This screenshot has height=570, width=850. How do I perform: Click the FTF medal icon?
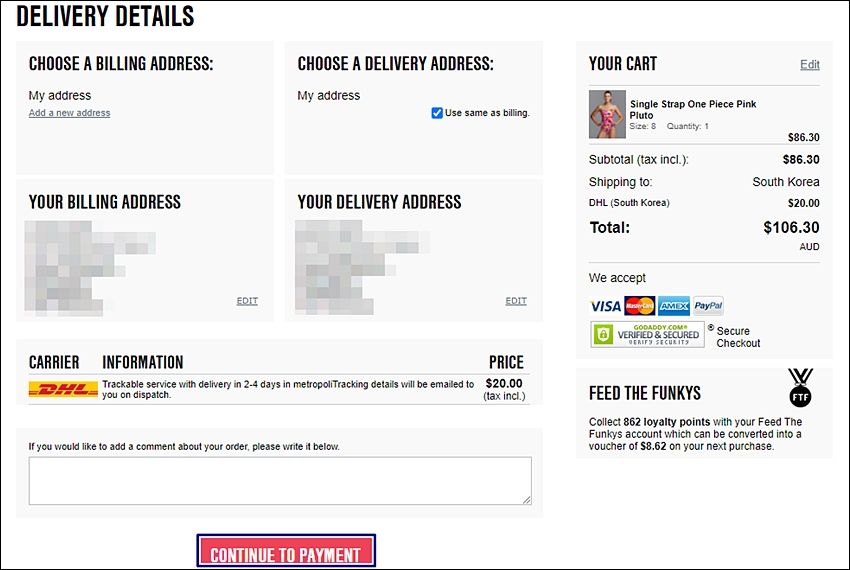tap(800, 387)
